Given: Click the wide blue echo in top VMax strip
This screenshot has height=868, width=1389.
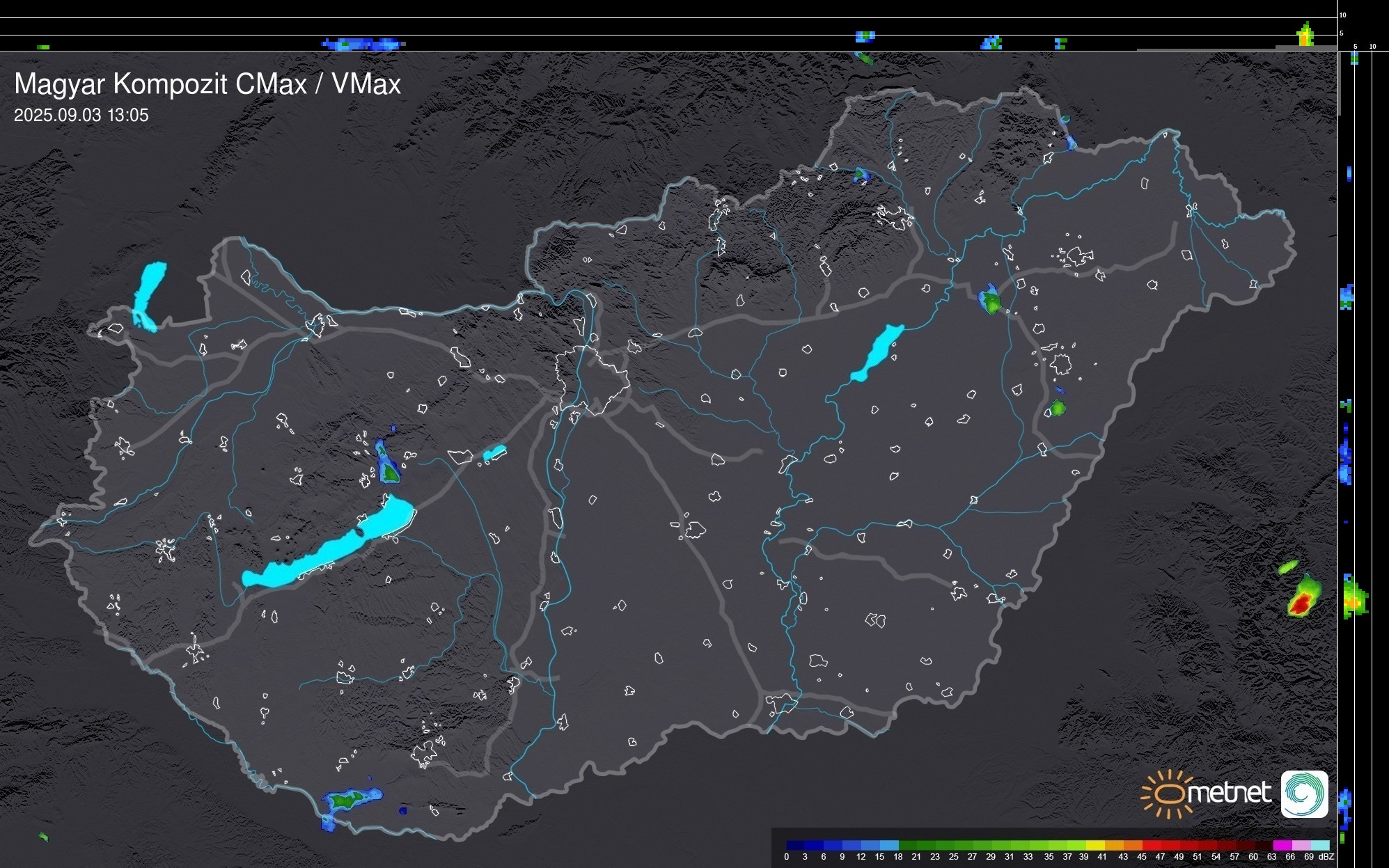Looking at the screenshot, I should [362, 44].
